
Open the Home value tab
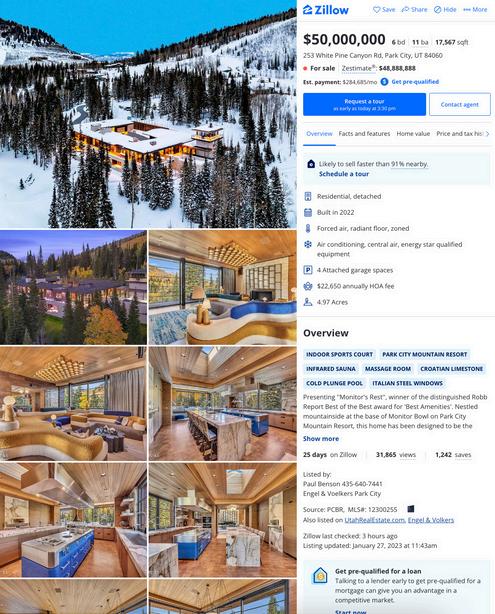pos(413,134)
